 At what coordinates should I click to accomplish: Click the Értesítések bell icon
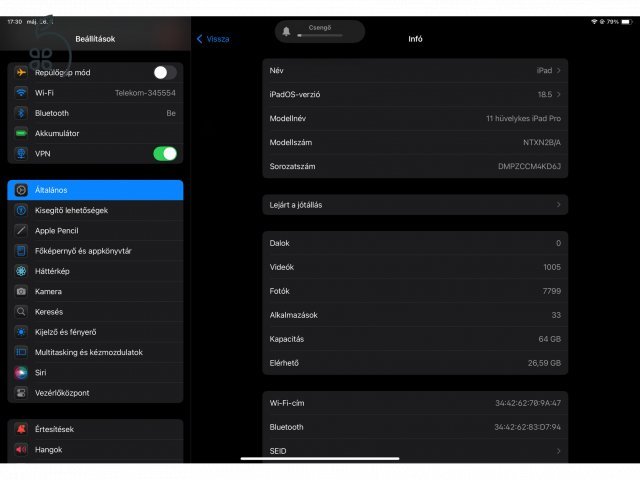click(x=21, y=429)
